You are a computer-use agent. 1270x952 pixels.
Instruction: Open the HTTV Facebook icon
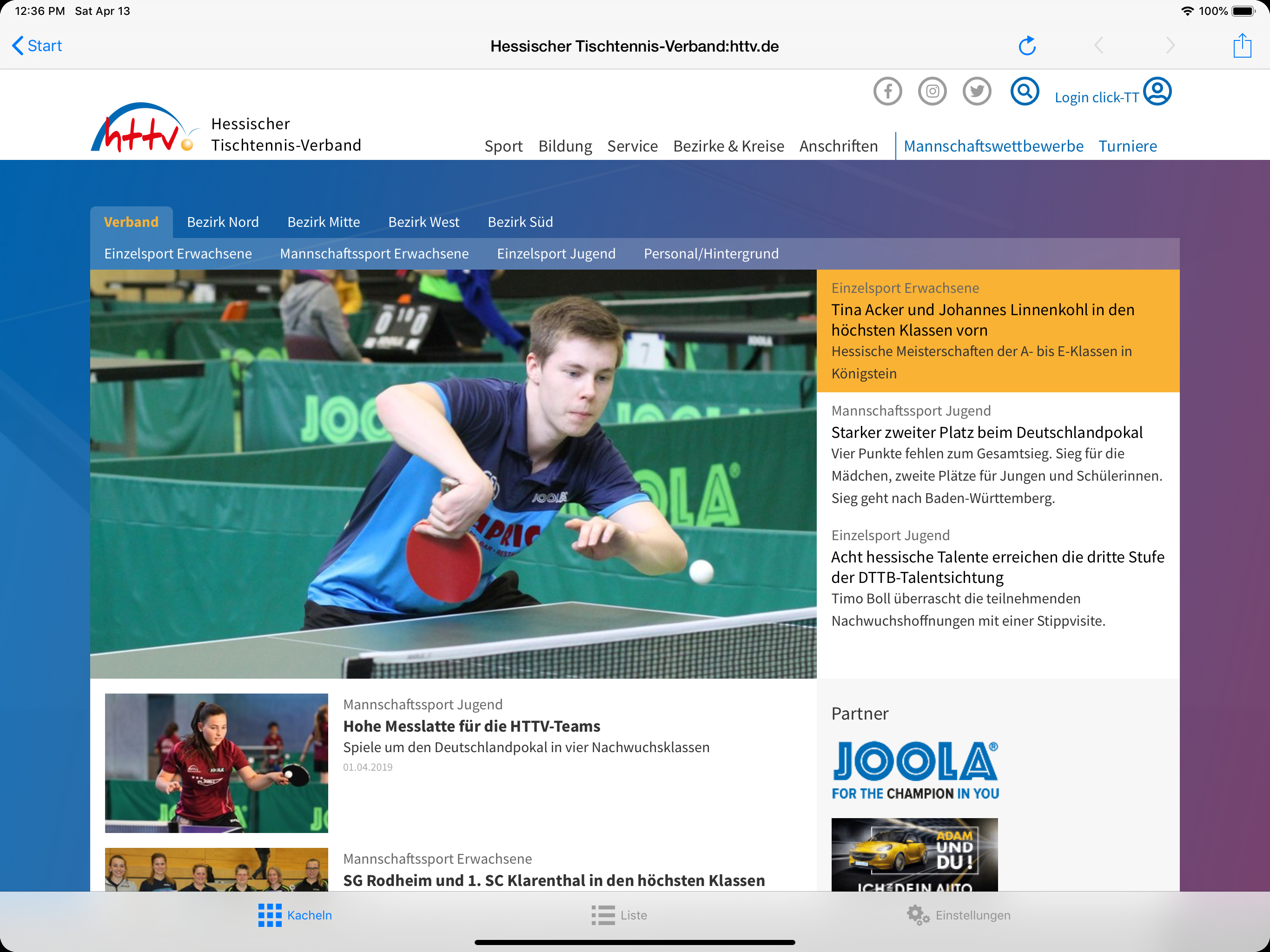[x=887, y=91]
